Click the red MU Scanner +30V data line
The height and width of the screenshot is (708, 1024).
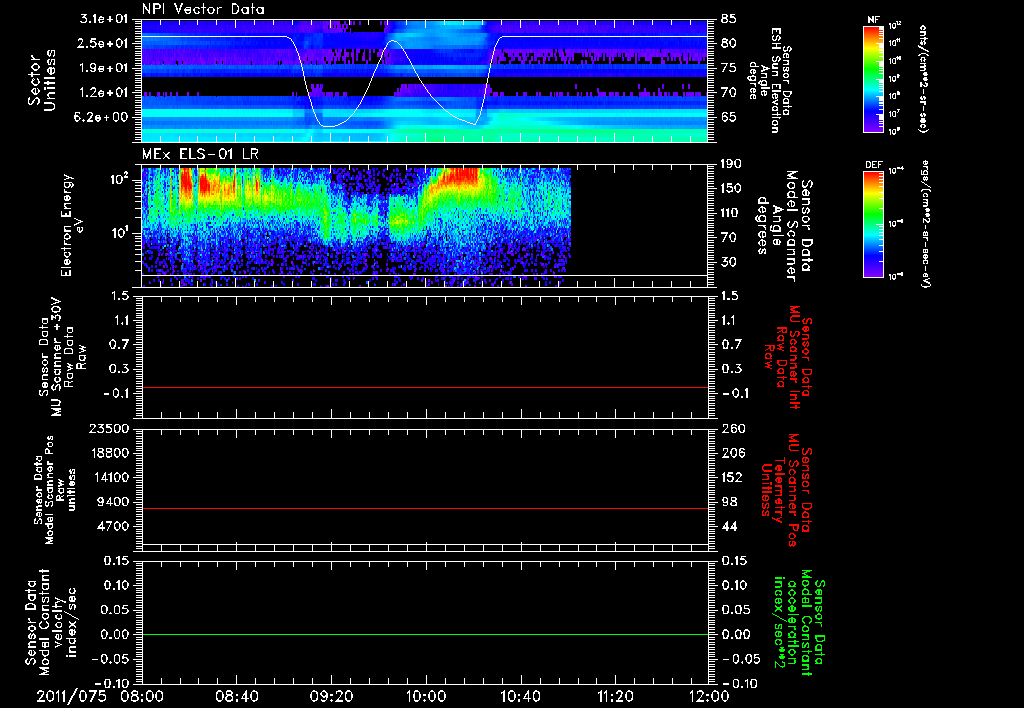click(424, 387)
